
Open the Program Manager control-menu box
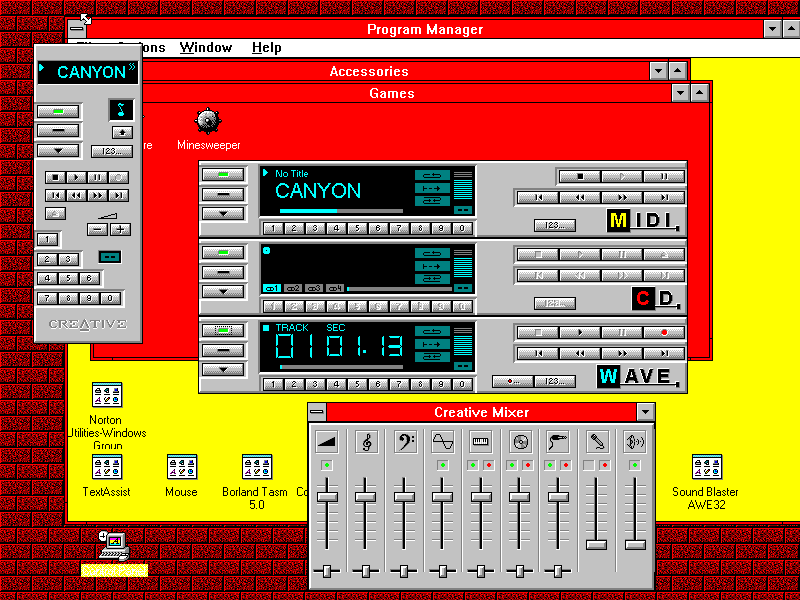(77, 29)
